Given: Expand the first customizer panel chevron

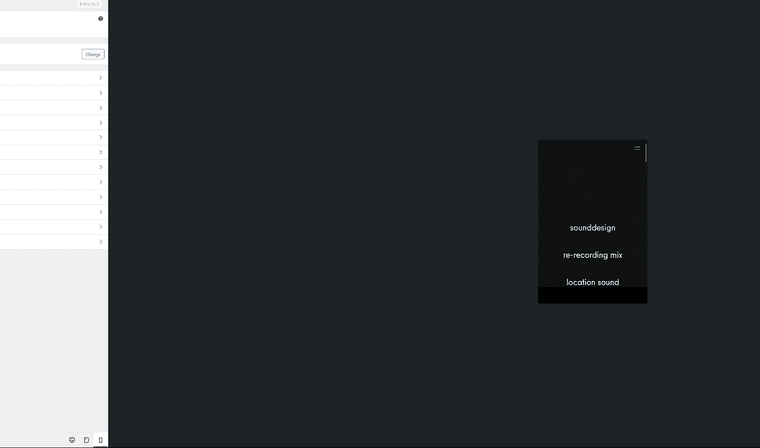Looking at the screenshot, I should (100, 78).
